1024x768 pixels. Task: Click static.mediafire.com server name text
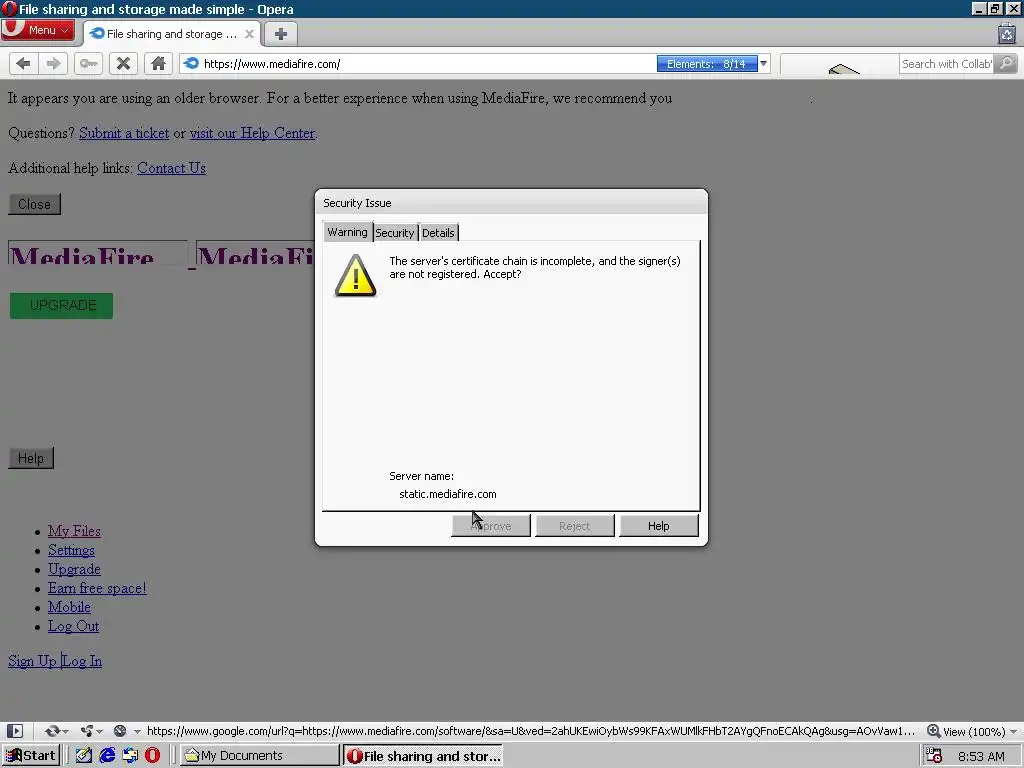(447, 494)
